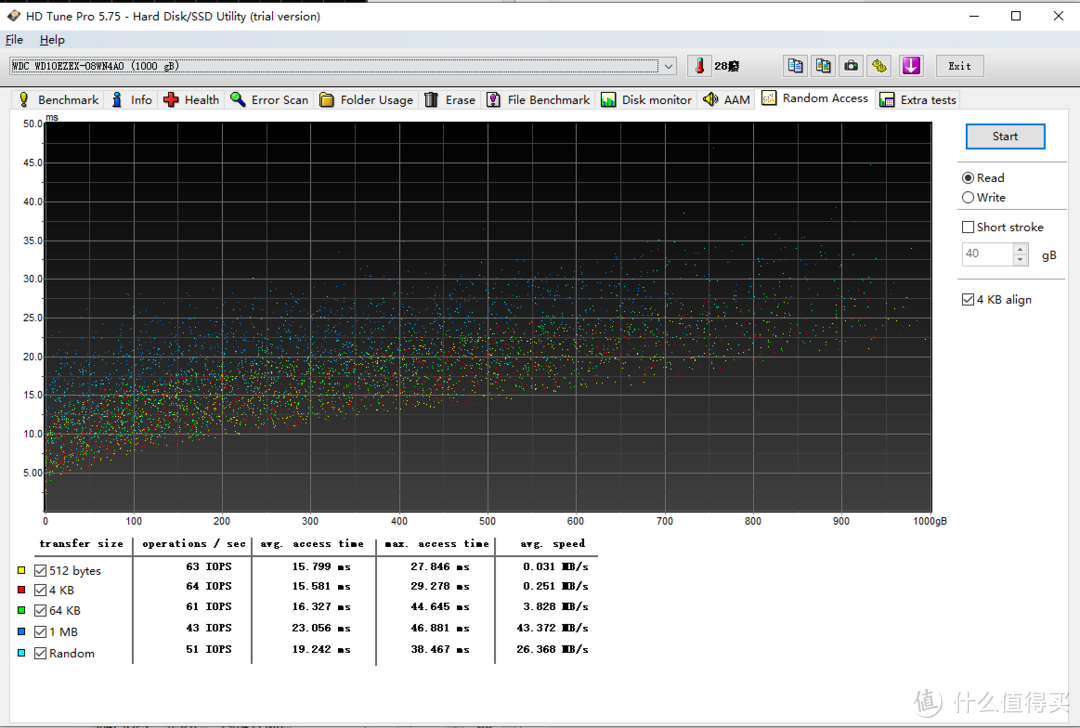The height and width of the screenshot is (728, 1080).
Task: Click the Info tab blue icon
Action: coord(117,100)
